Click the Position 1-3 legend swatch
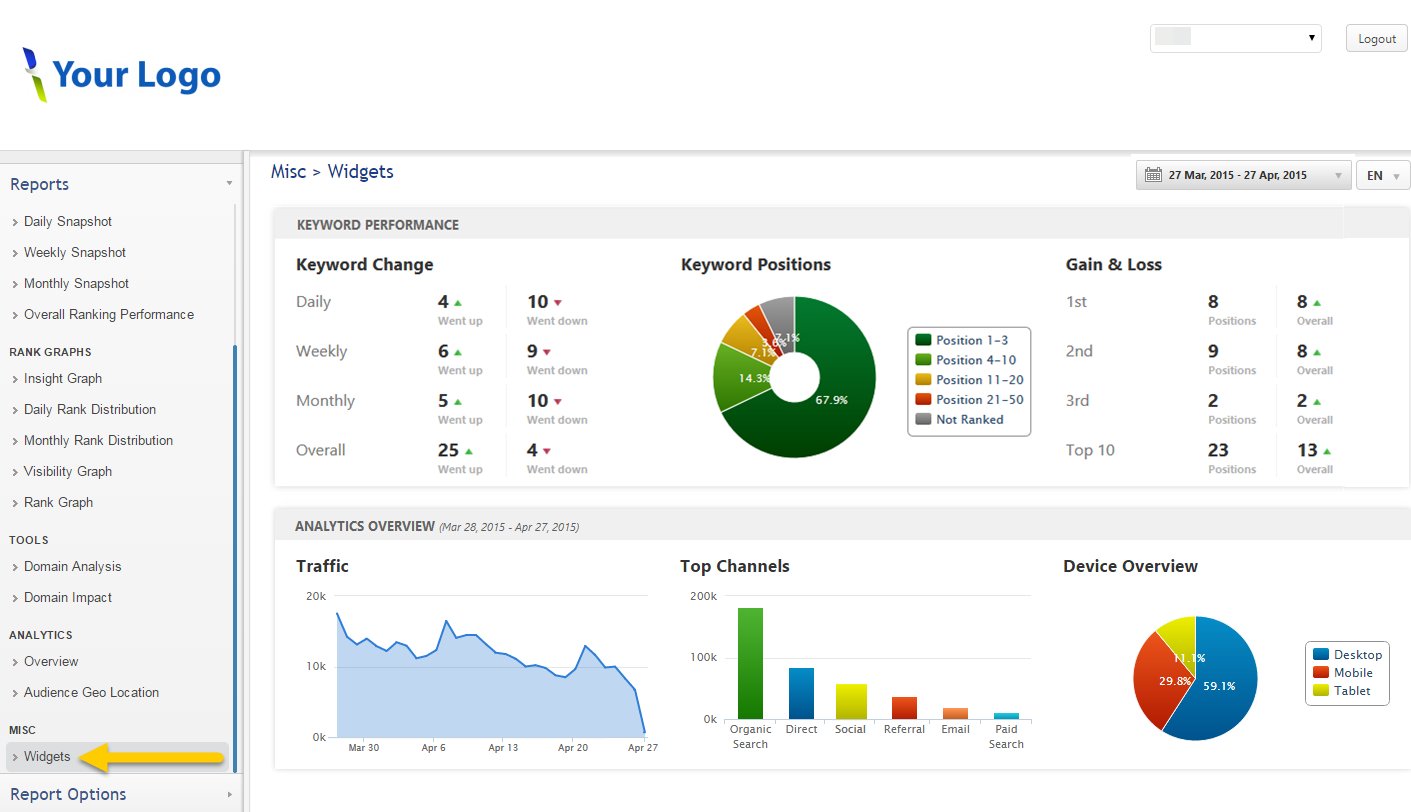Image resolution: width=1411 pixels, height=812 pixels. pos(923,341)
